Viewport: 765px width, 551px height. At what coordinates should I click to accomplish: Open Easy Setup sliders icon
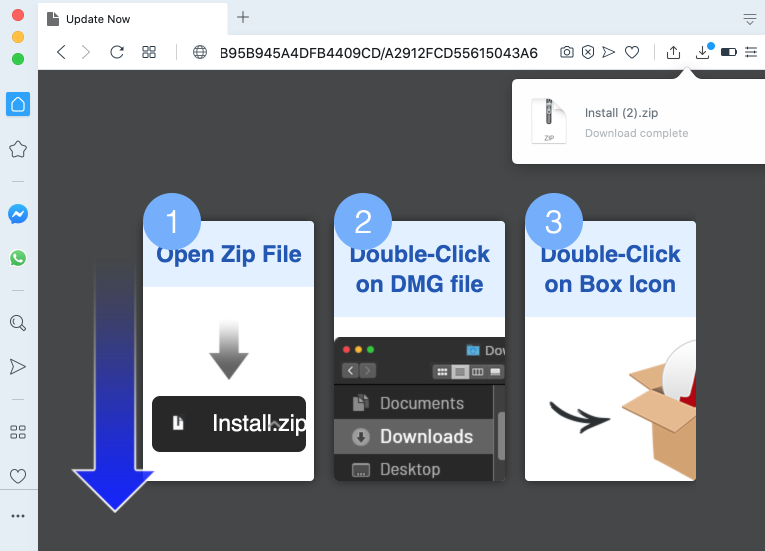pos(751,52)
